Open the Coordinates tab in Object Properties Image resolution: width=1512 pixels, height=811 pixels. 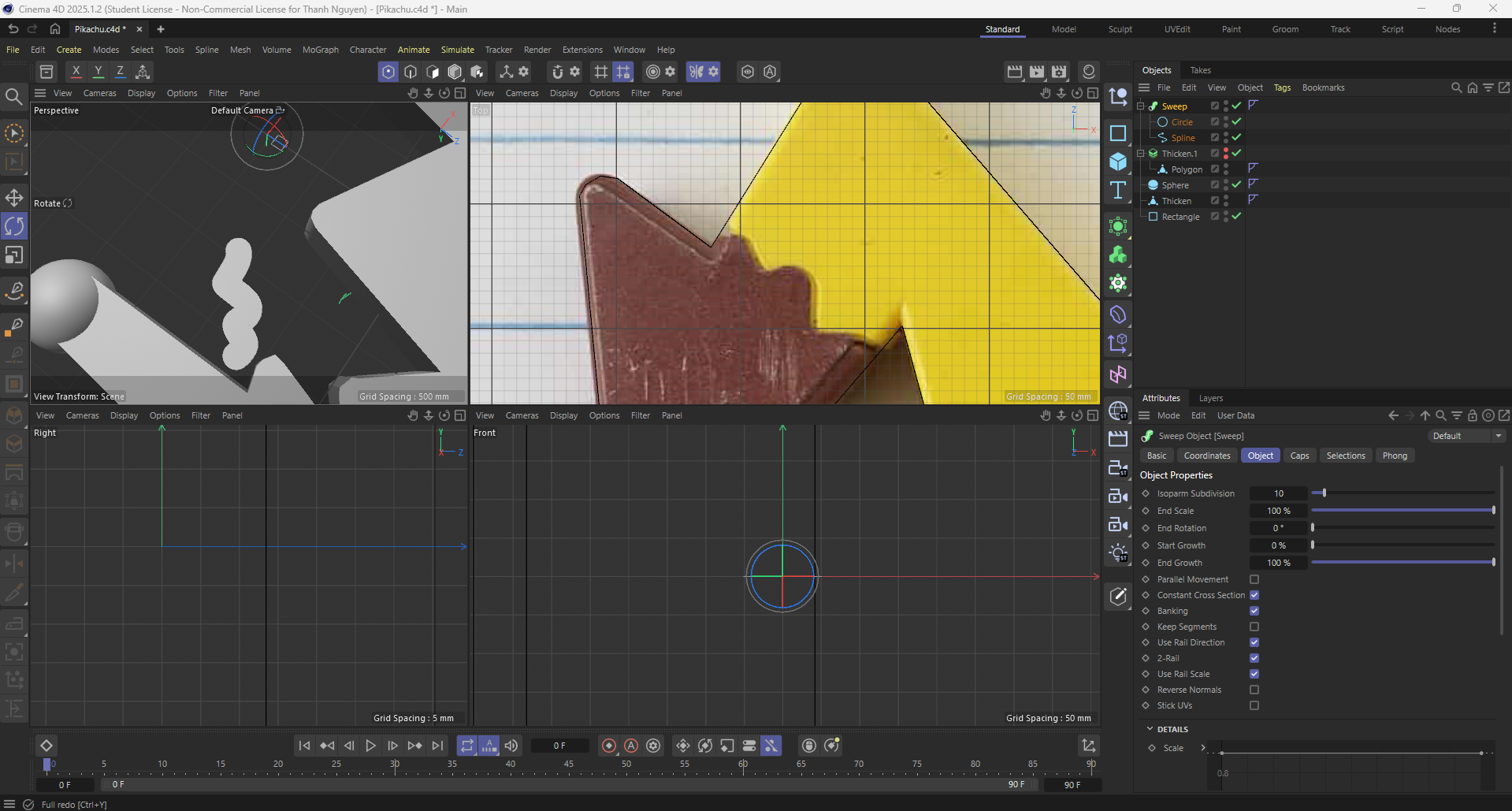tap(1206, 456)
